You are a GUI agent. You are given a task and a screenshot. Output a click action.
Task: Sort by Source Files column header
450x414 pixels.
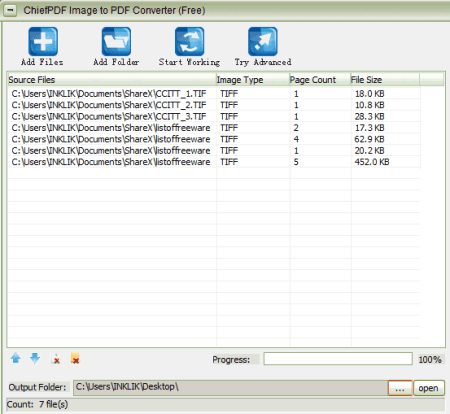(x=112, y=80)
